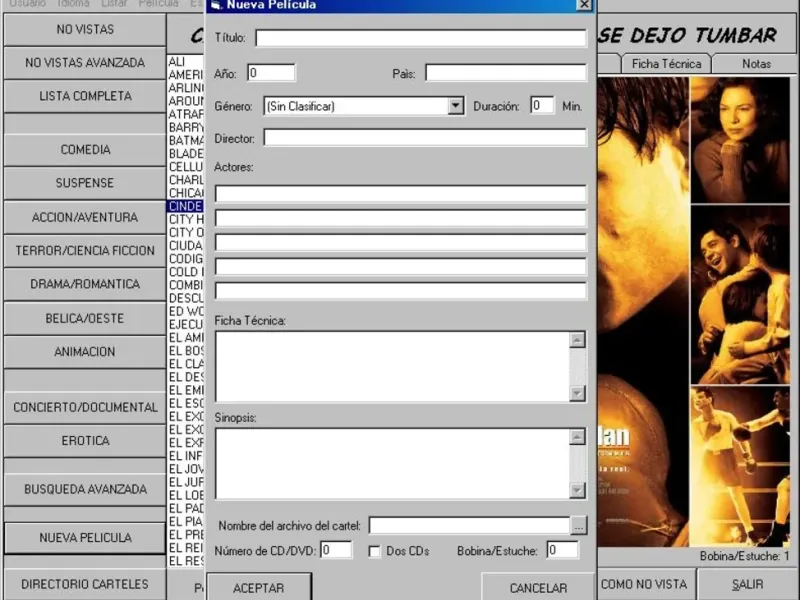Click the large movie poster image
The height and width of the screenshot is (600, 800).
pos(642,312)
